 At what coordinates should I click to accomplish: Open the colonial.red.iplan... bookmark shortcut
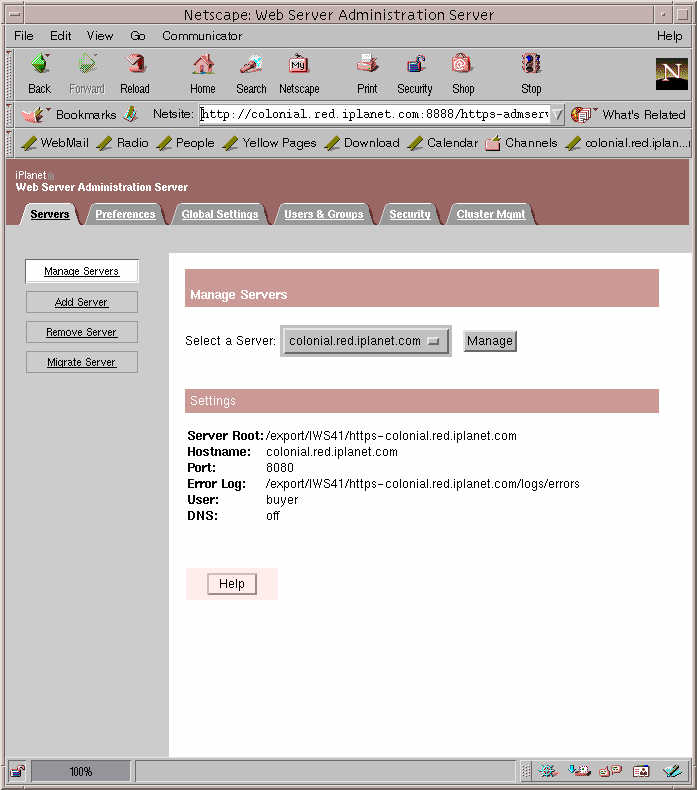[x=626, y=143]
